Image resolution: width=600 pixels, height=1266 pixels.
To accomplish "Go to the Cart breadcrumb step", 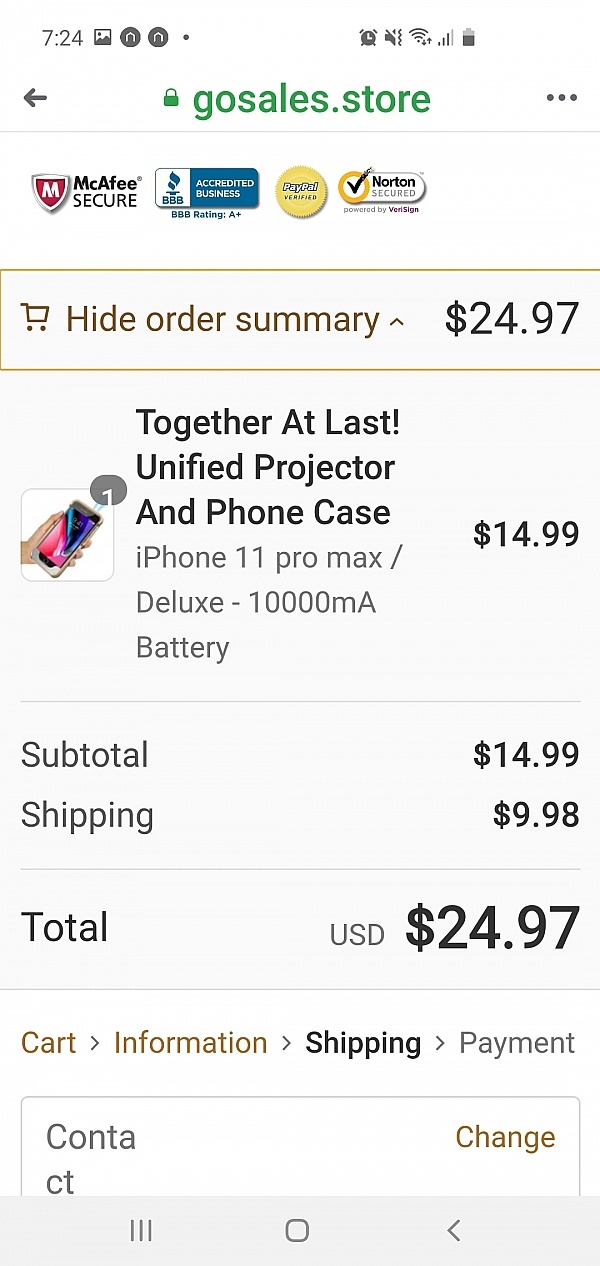I will tap(48, 1043).
